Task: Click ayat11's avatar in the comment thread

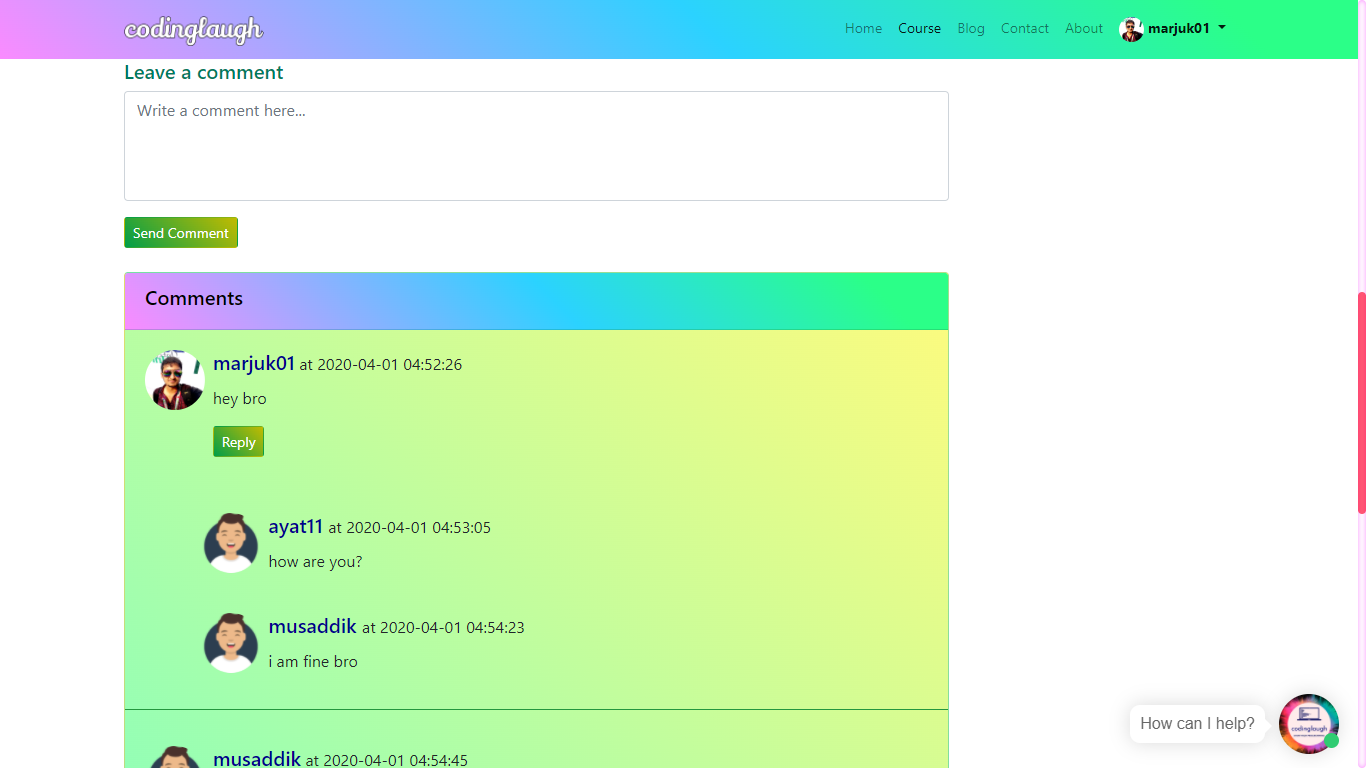Action: [x=231, y=543]
